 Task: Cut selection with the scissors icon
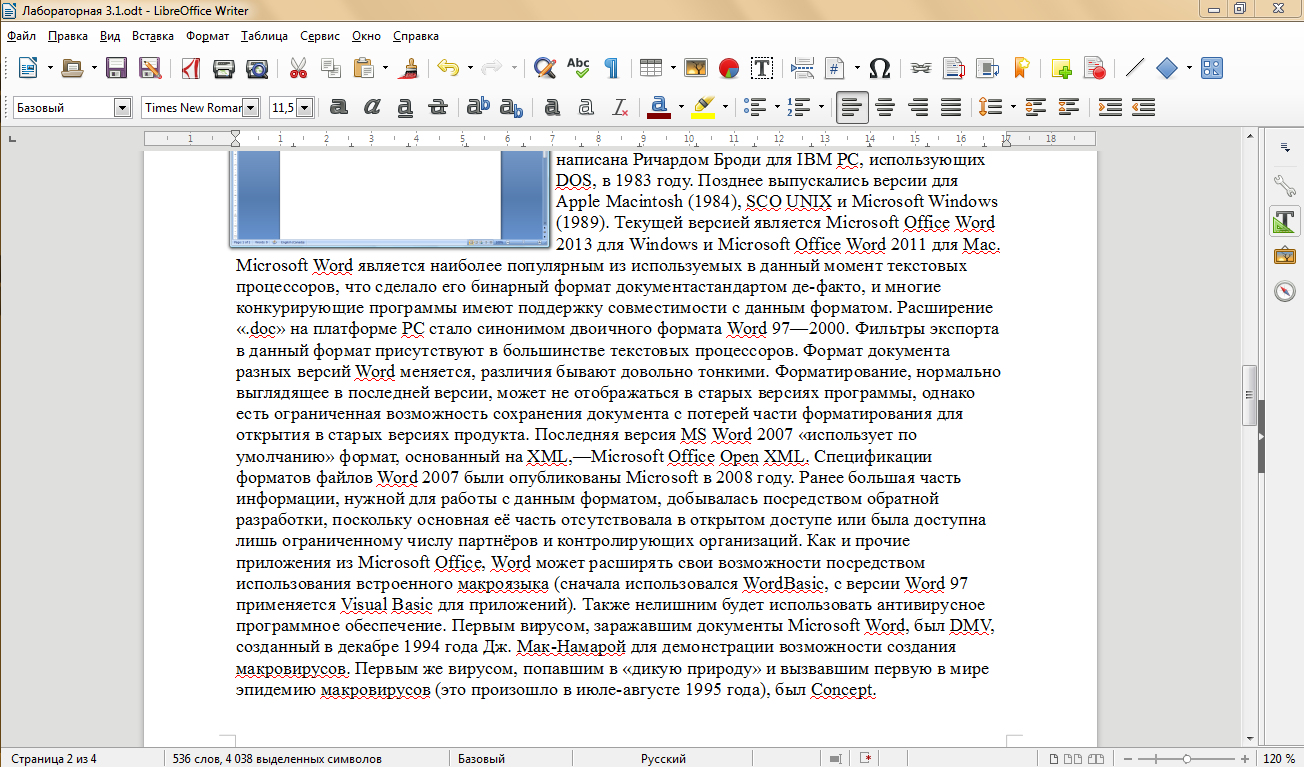click(x=297, y=68)
